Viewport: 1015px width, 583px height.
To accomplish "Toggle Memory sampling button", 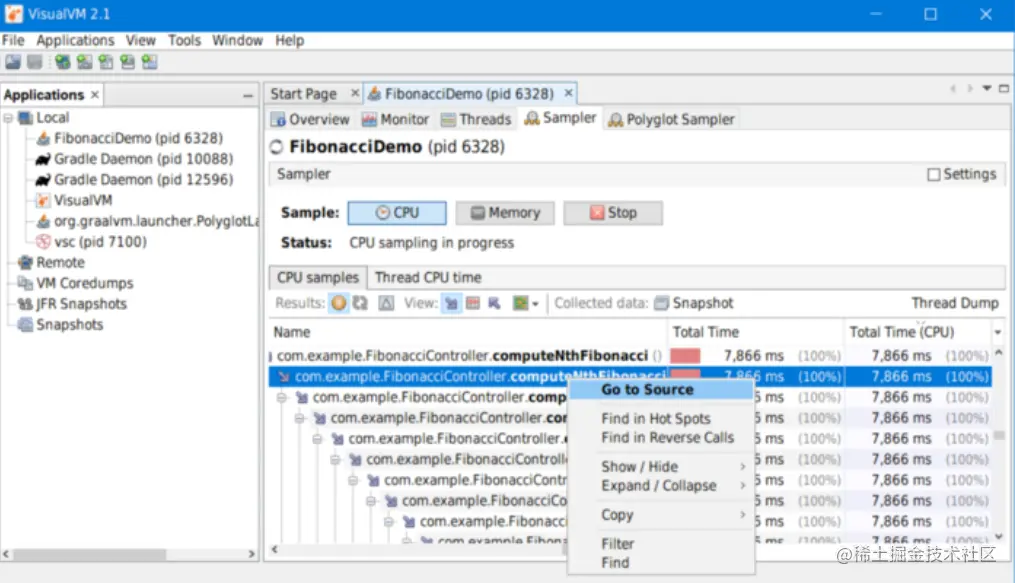I will 505,213.
